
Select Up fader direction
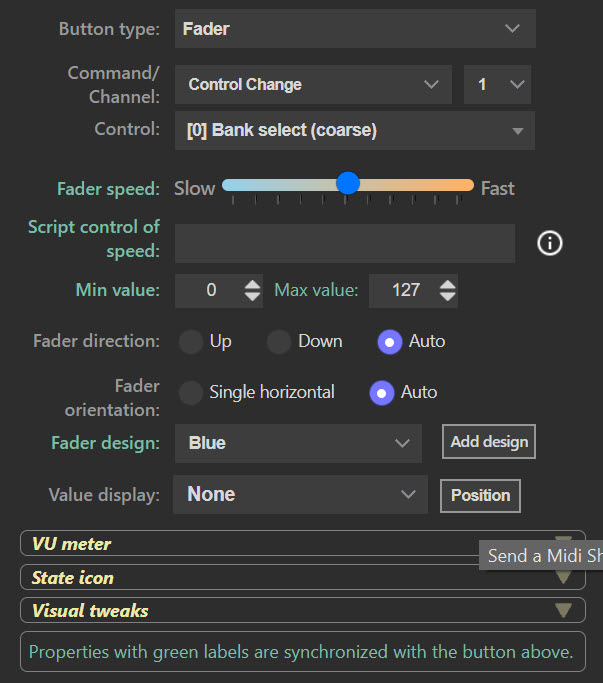pos(191,342)
